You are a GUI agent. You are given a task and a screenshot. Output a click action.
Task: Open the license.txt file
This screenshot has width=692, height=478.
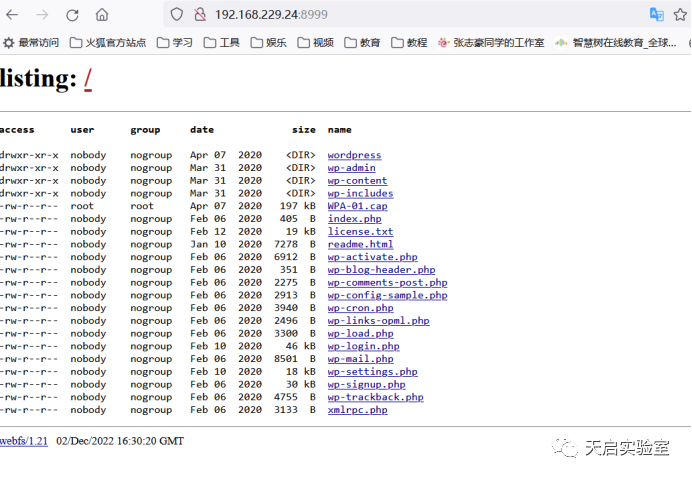click(x=361, y=232)
